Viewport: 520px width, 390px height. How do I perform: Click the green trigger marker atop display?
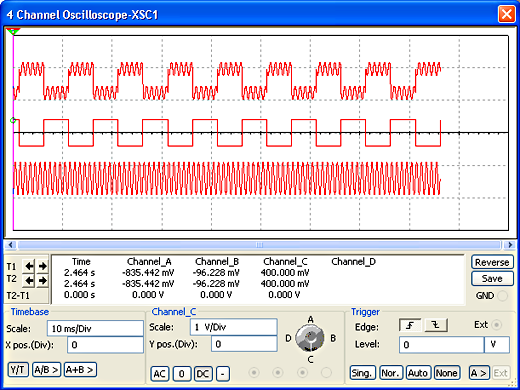pyautogui.click(x=13, y=31)
